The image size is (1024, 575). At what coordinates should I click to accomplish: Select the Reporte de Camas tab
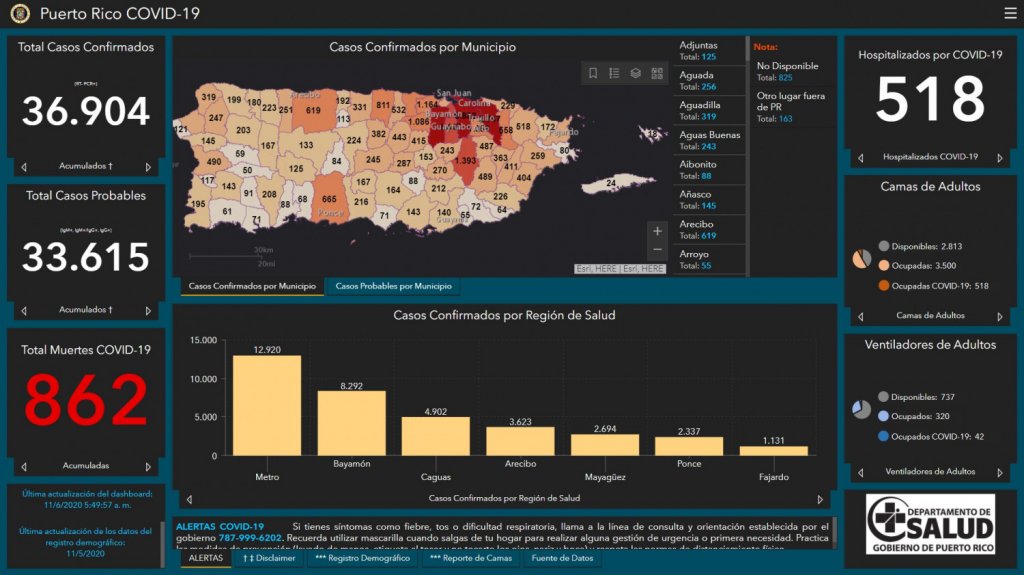(x=470, y=558)
